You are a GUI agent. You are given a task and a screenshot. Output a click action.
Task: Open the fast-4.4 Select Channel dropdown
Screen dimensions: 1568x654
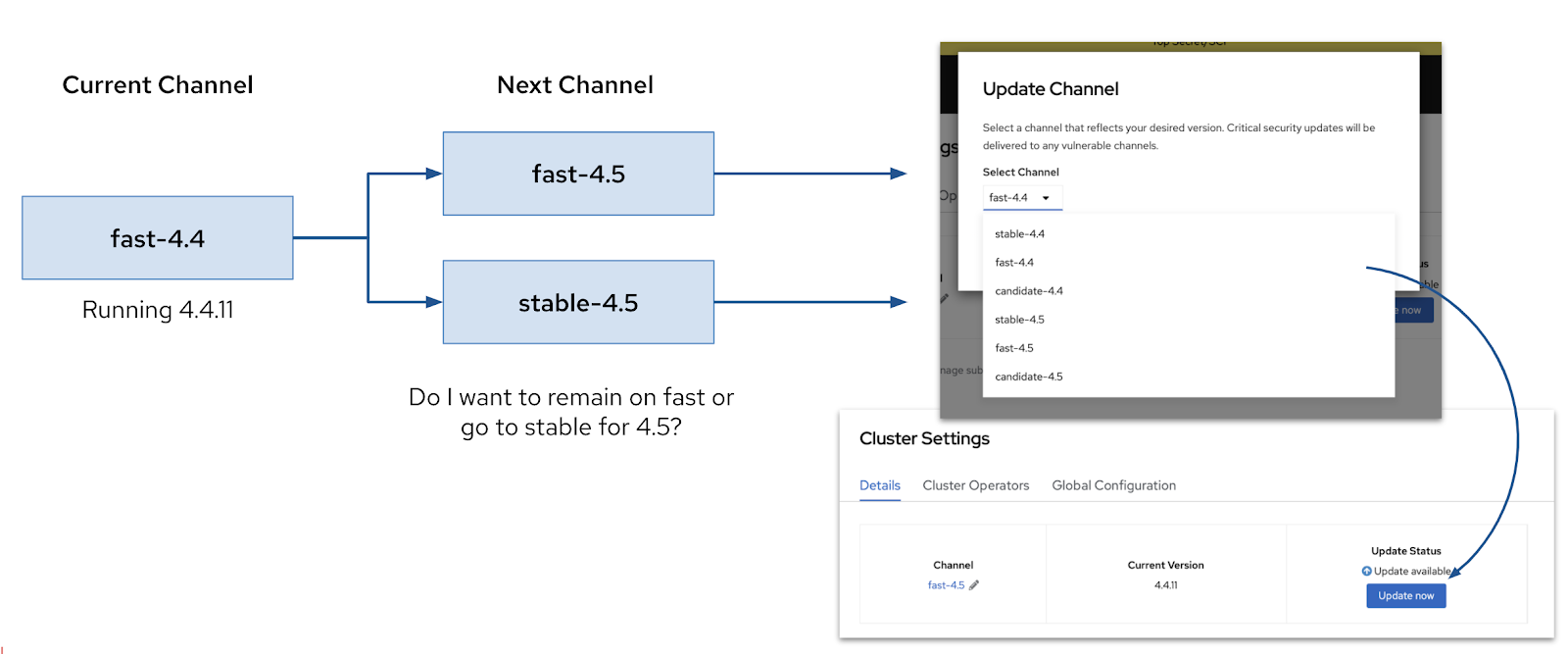tap(1022, 198)
